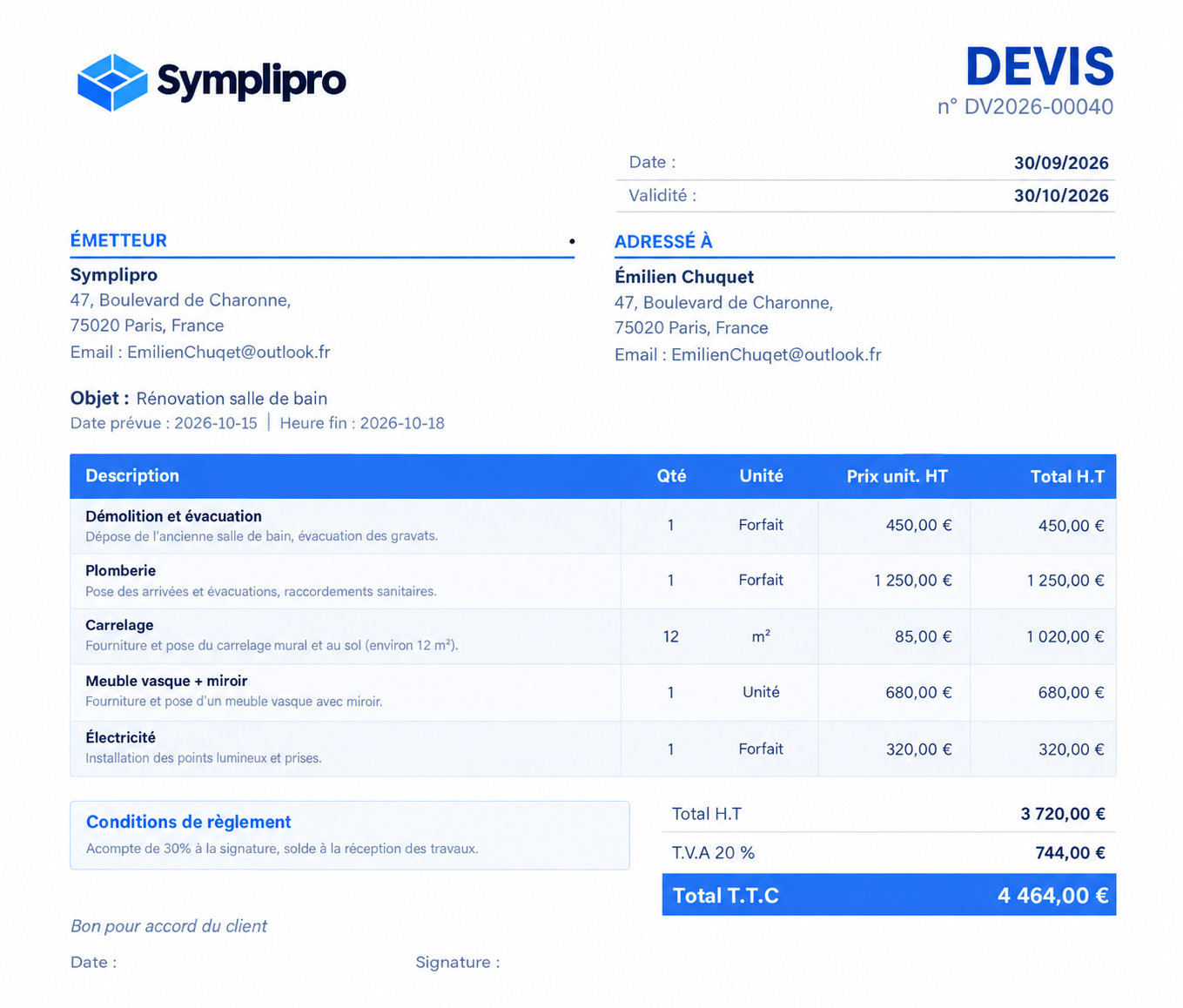
Task: Click the ADRESSÉ À section heading
Action: coord(663,242)
